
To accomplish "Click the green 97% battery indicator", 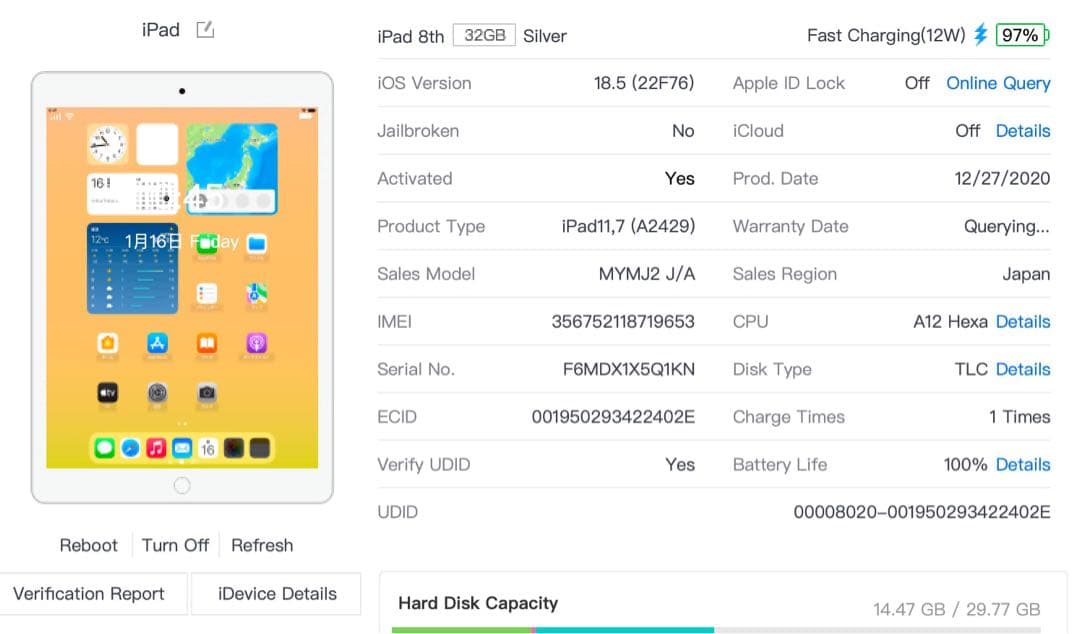I will (1020, 35).
